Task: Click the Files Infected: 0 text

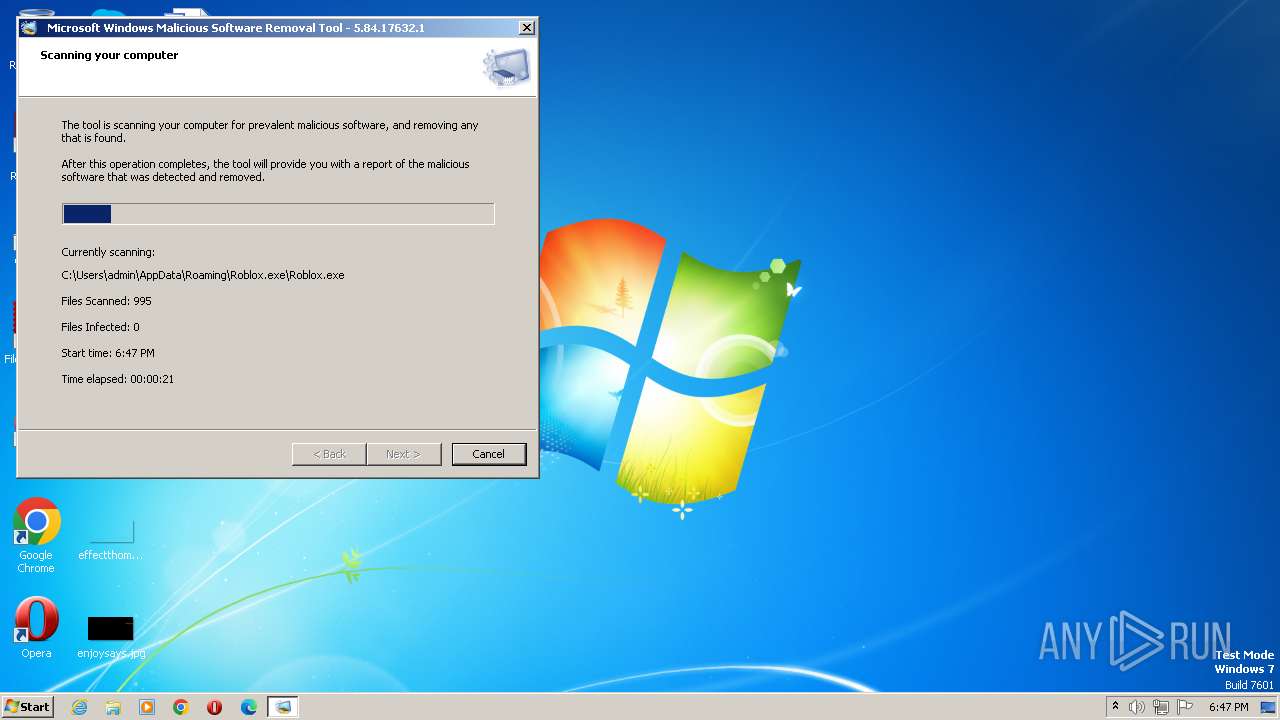Action: pyautogui.click(x=100, y=327)
